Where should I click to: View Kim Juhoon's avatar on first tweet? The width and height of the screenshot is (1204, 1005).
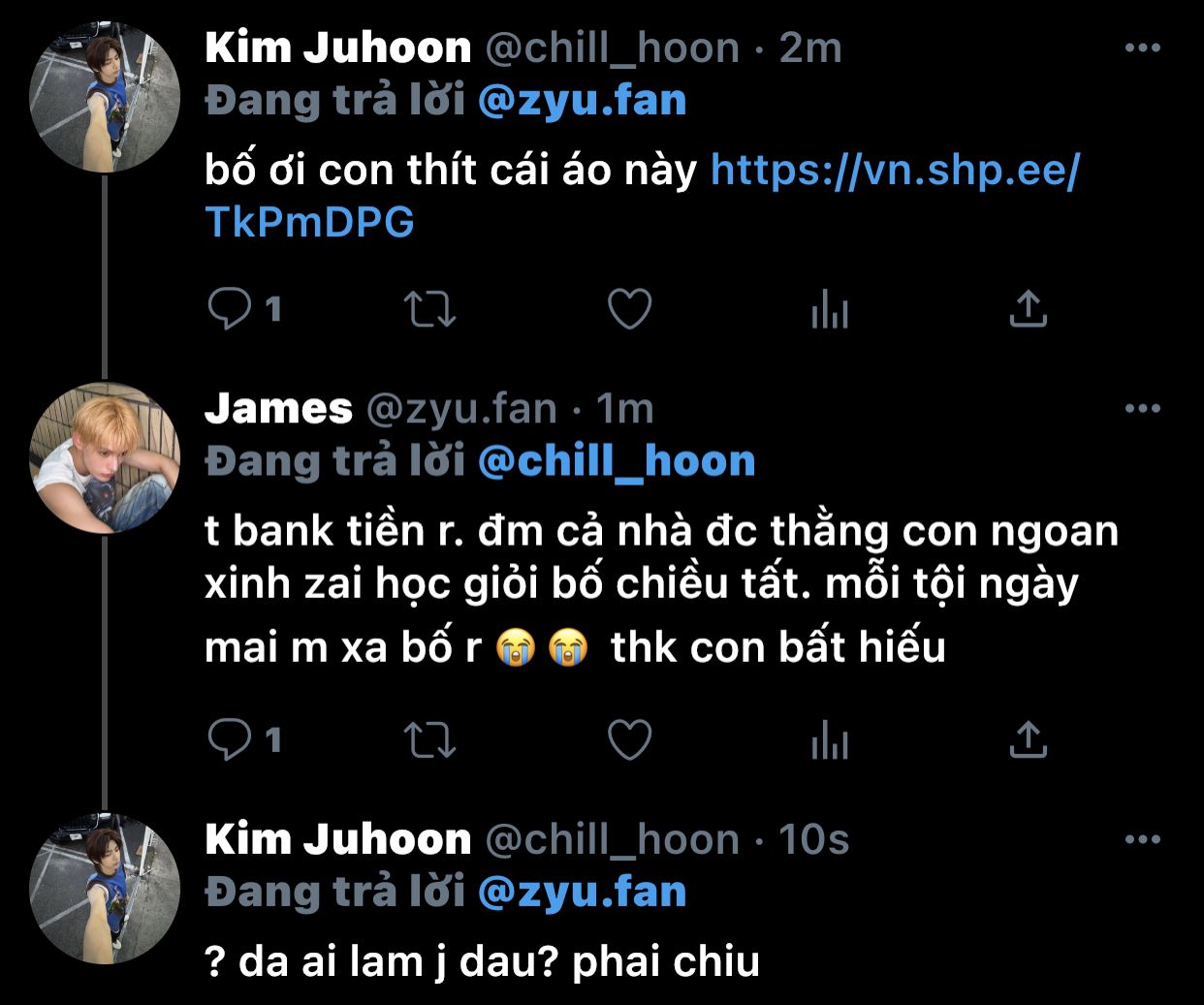pyautogui.click(x=105, y=98)
